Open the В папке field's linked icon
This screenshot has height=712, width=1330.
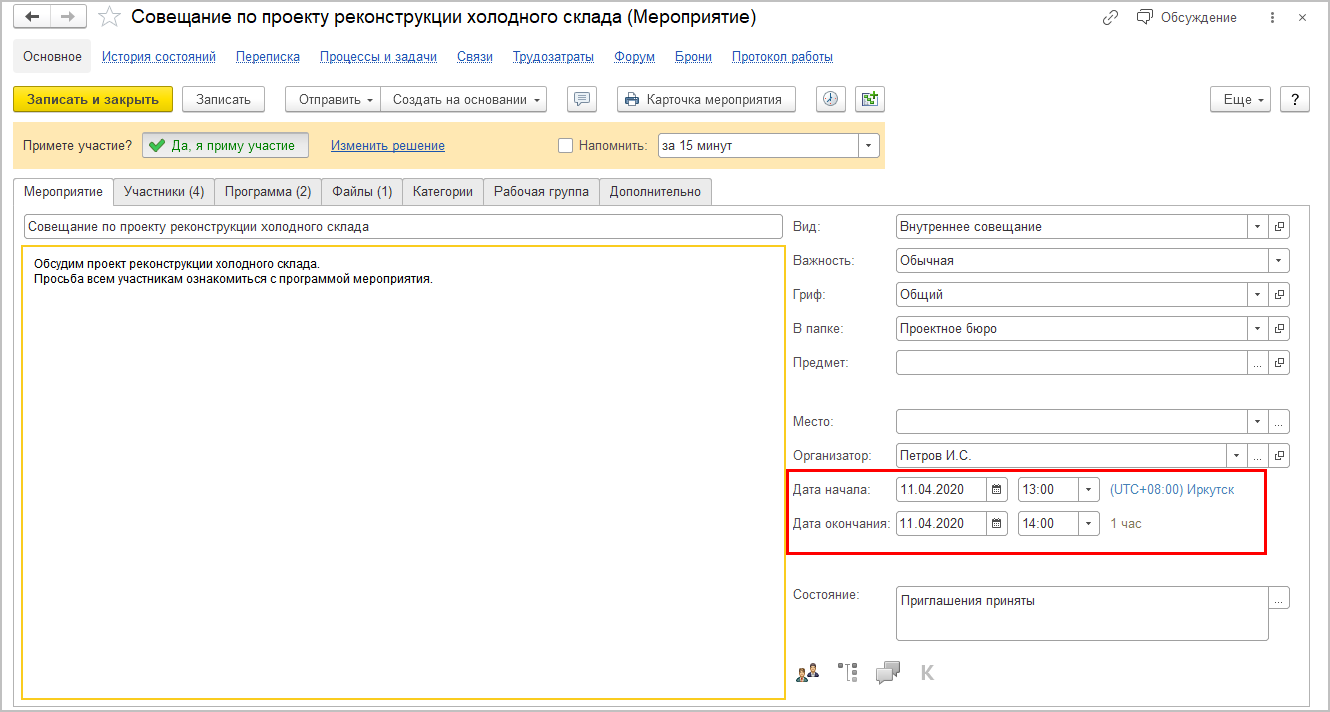pyautogui.click(x=1279, y=328)
